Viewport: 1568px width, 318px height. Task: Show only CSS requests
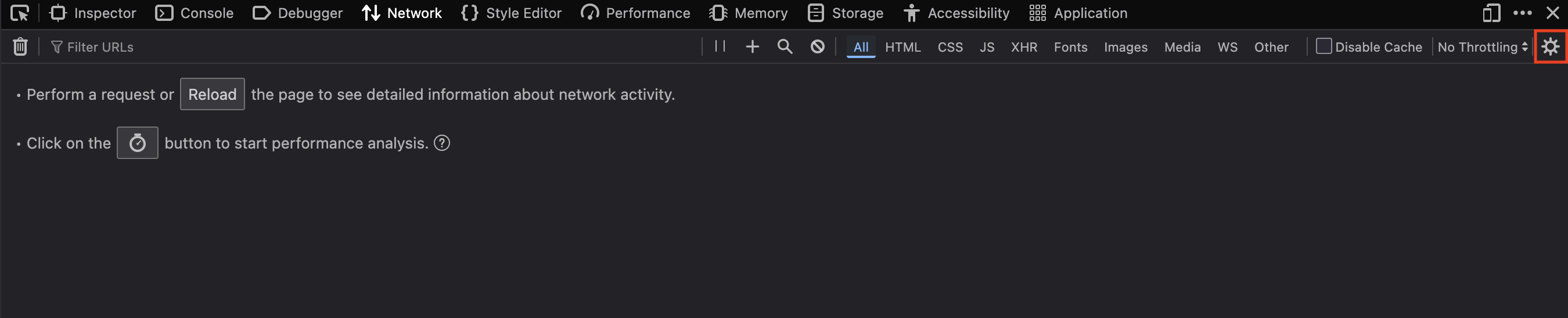click(950, 47)
